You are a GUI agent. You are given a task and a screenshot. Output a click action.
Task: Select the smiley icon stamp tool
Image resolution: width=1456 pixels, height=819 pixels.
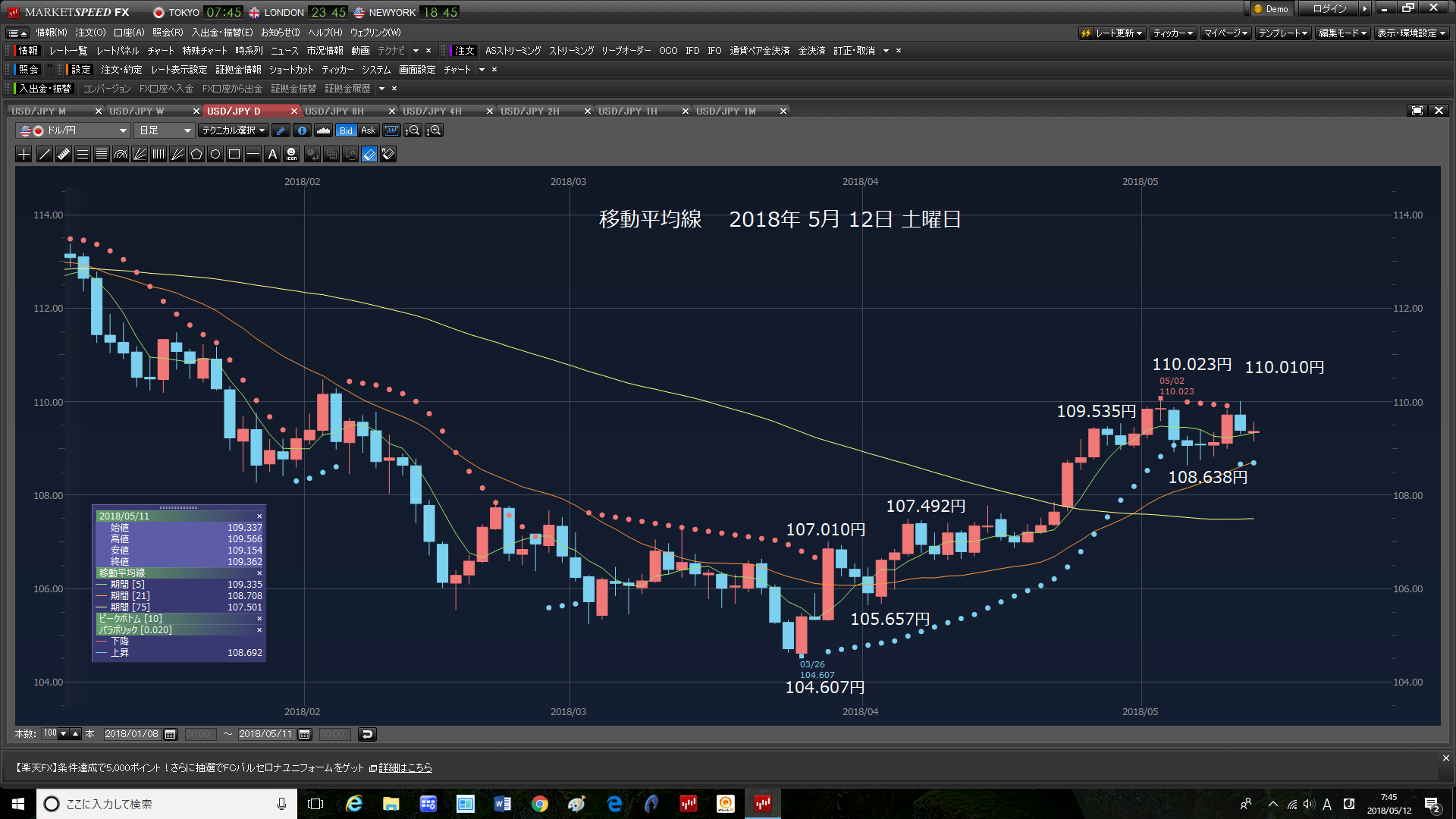(x=291, y=155)
